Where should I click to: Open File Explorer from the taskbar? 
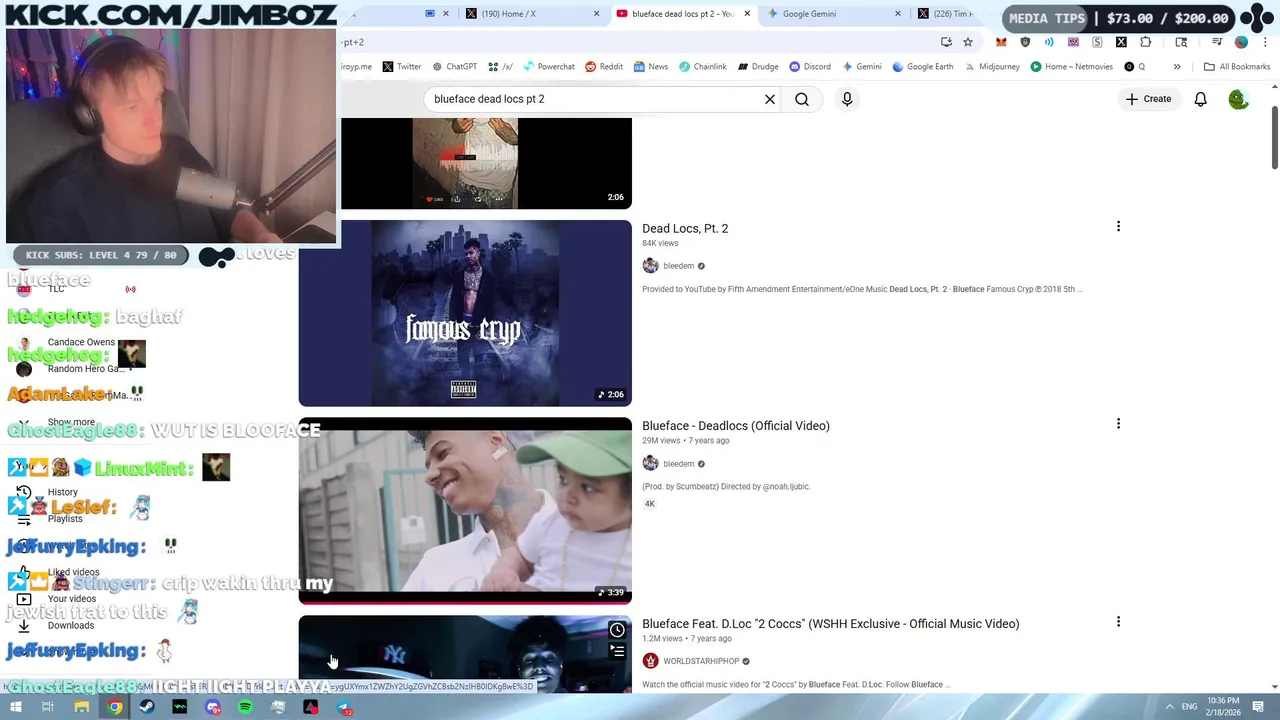(x=81, y=707)
